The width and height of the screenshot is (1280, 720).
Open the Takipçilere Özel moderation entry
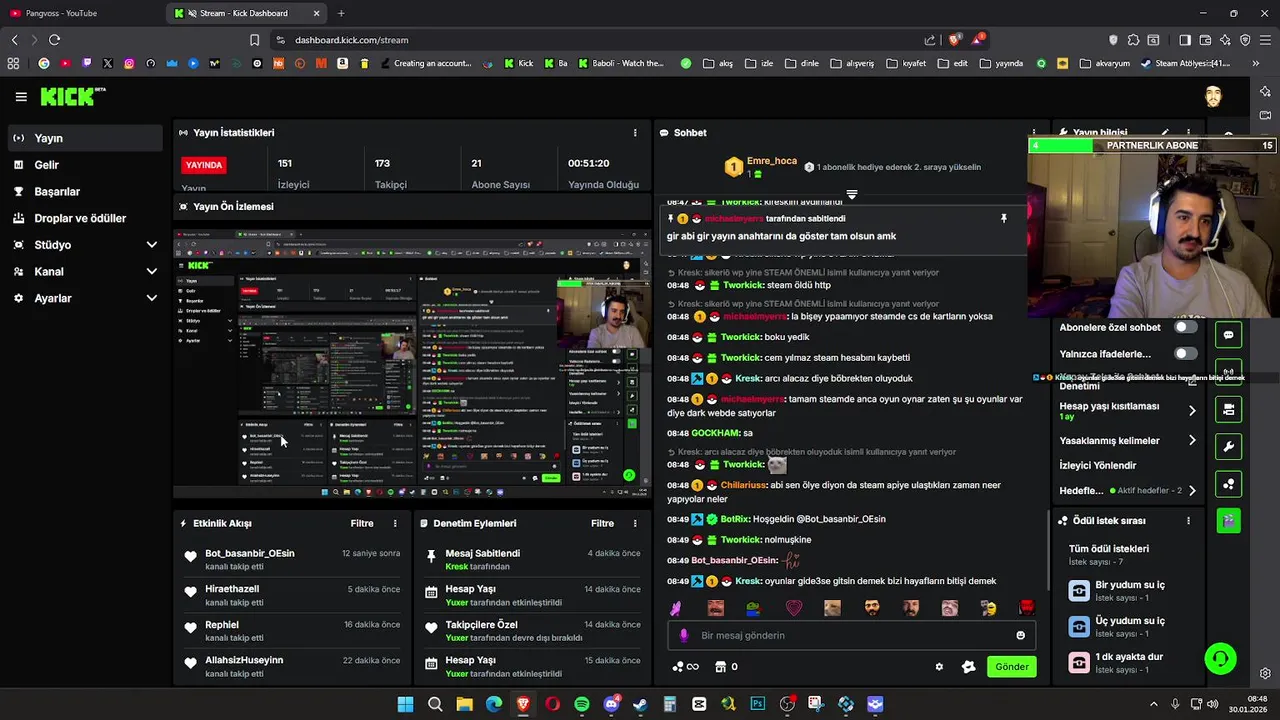(x=532, y=631)
